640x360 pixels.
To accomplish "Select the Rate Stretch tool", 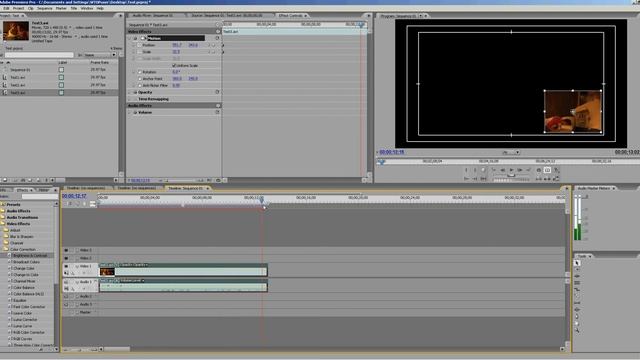I will point(577,289).
